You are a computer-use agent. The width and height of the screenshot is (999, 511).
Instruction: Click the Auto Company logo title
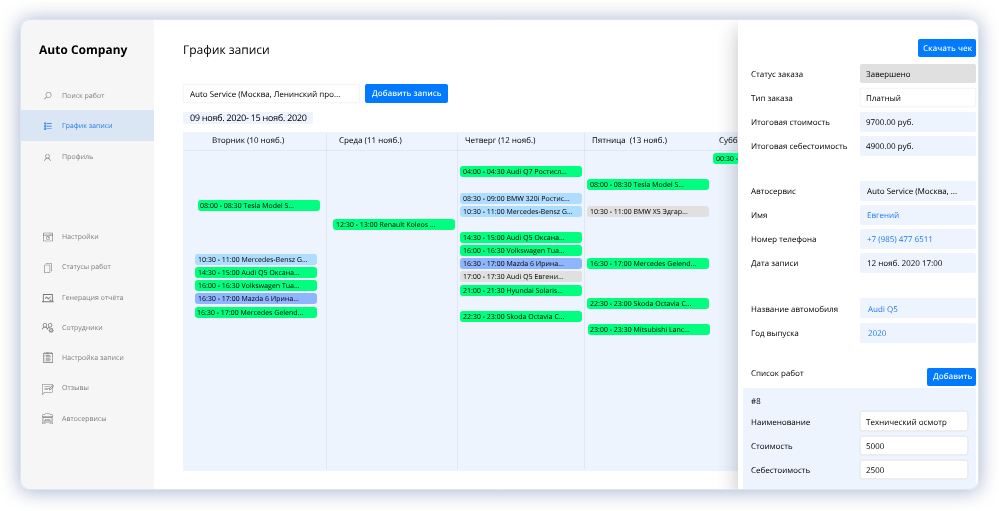click(x=83, y=50)
